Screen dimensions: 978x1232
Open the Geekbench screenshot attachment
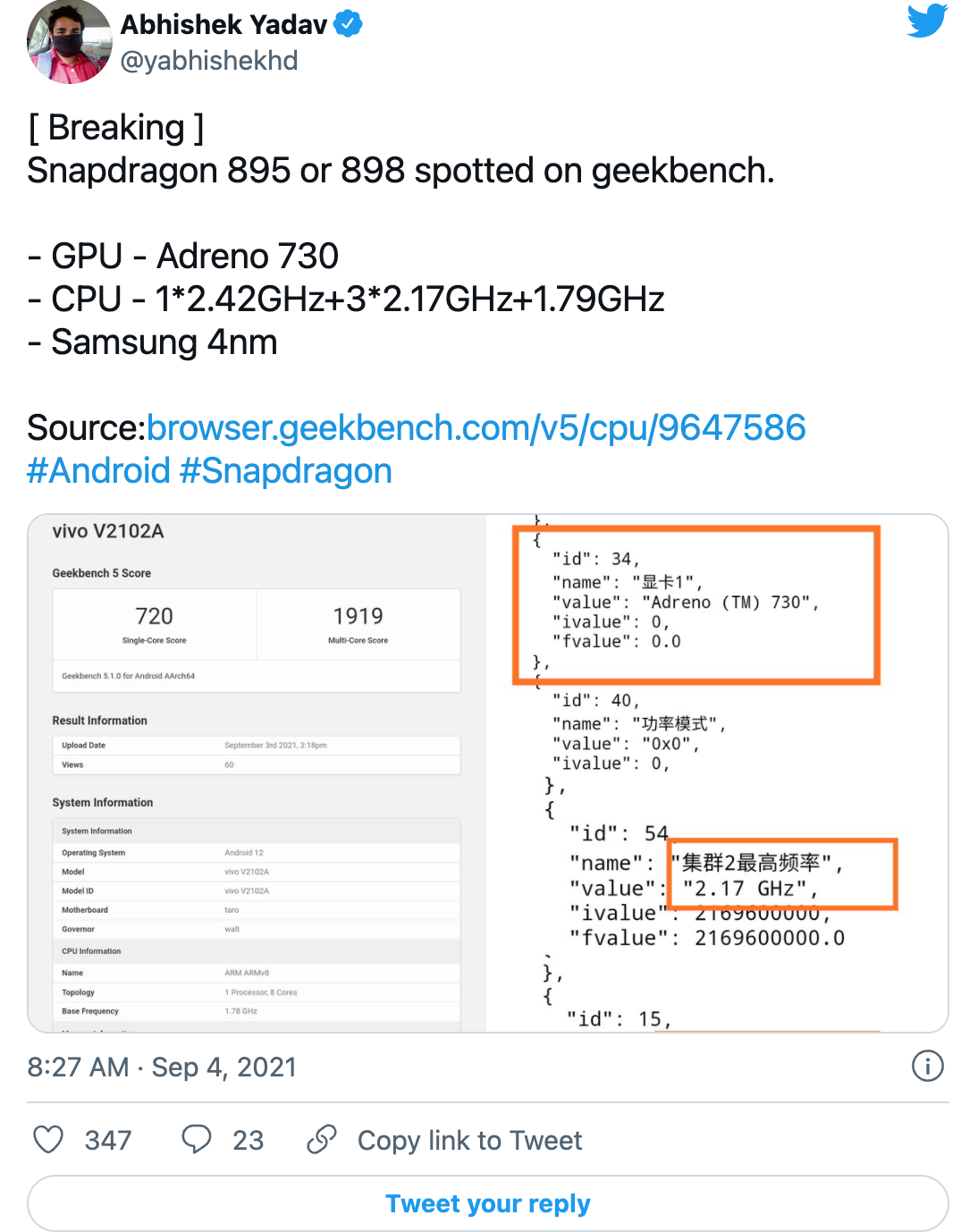tap(488, 773)
